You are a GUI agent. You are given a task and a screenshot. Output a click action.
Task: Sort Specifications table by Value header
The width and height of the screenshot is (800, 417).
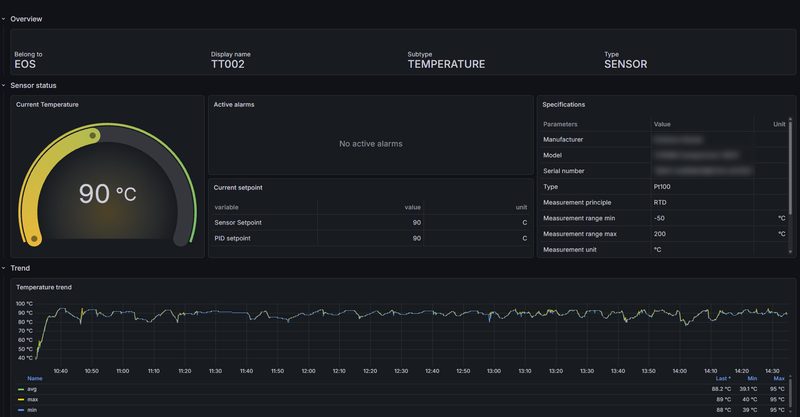[662, 124]
